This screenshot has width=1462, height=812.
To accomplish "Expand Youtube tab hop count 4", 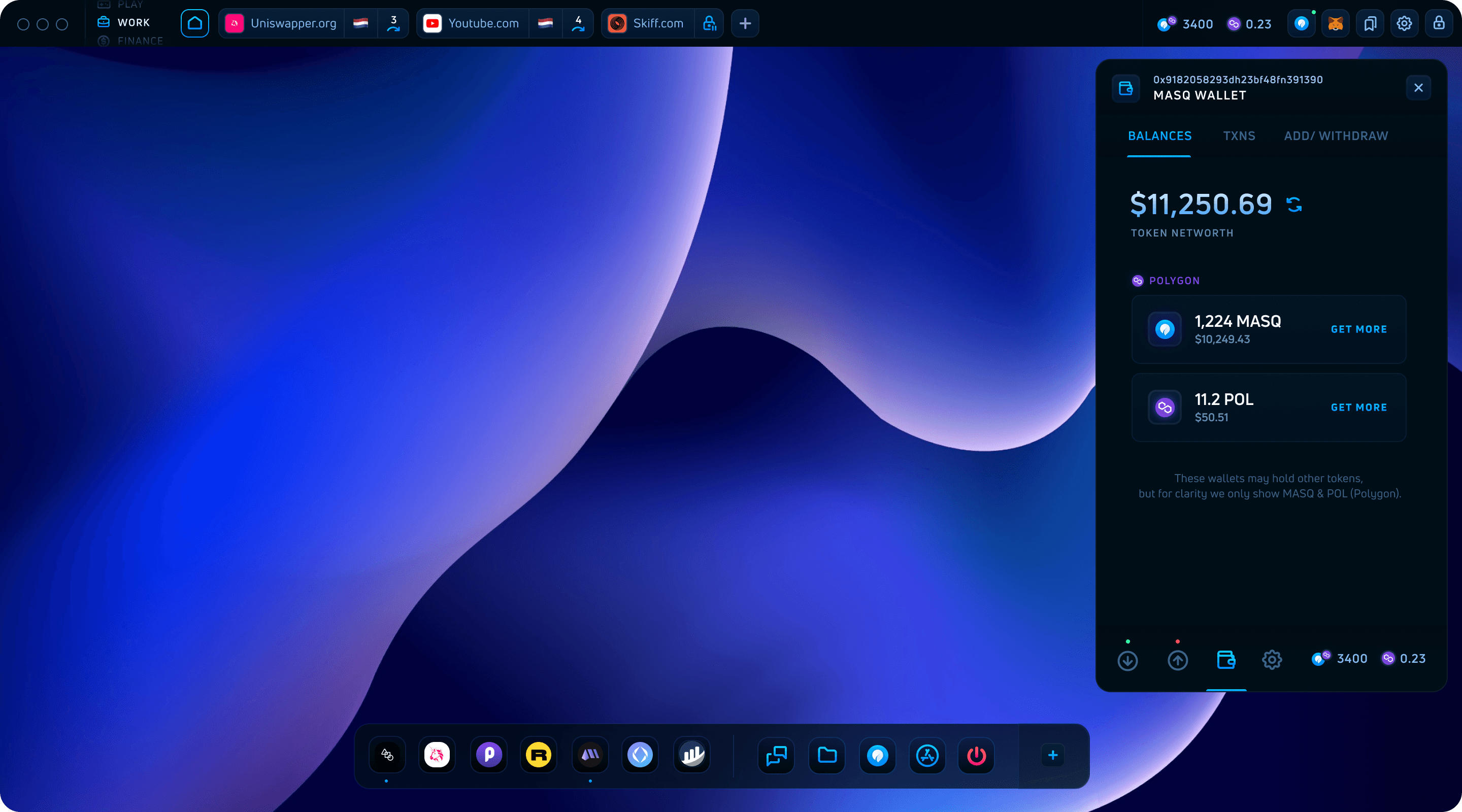I will [x=578, y=23].
